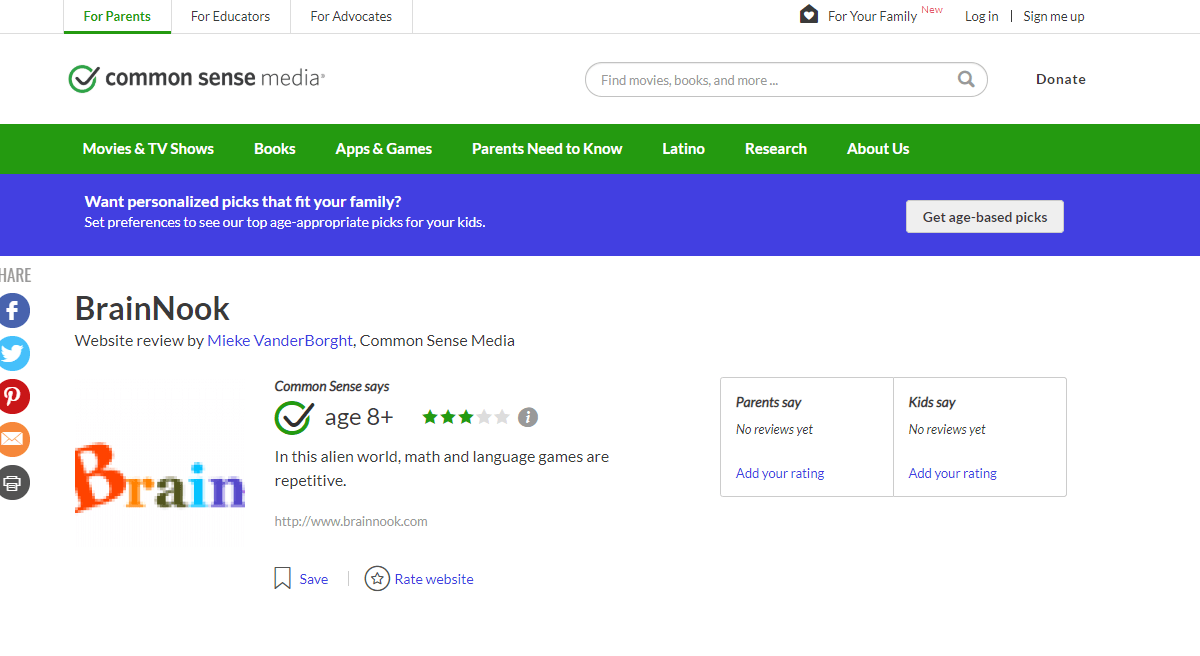The image size is (1200, 656).
Task: Share by email icon
Action: coord(13,440)
